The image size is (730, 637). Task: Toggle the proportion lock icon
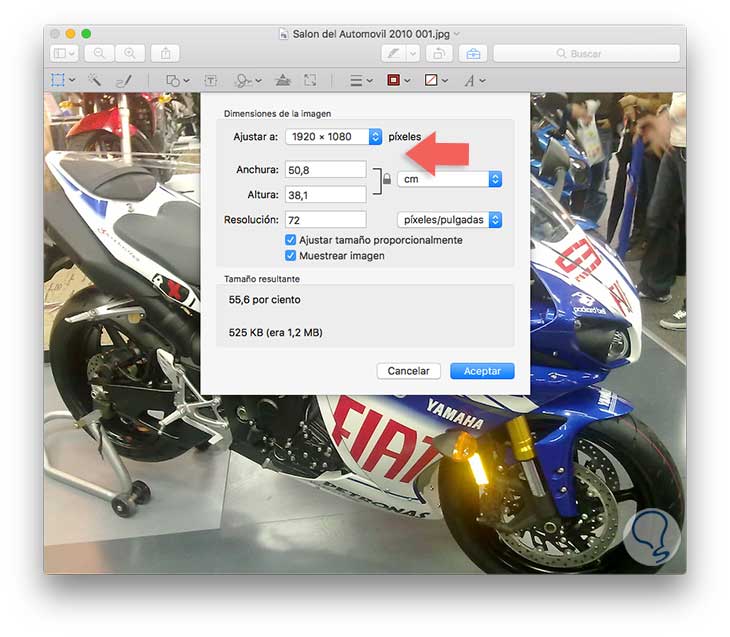[x=387, y=179]
